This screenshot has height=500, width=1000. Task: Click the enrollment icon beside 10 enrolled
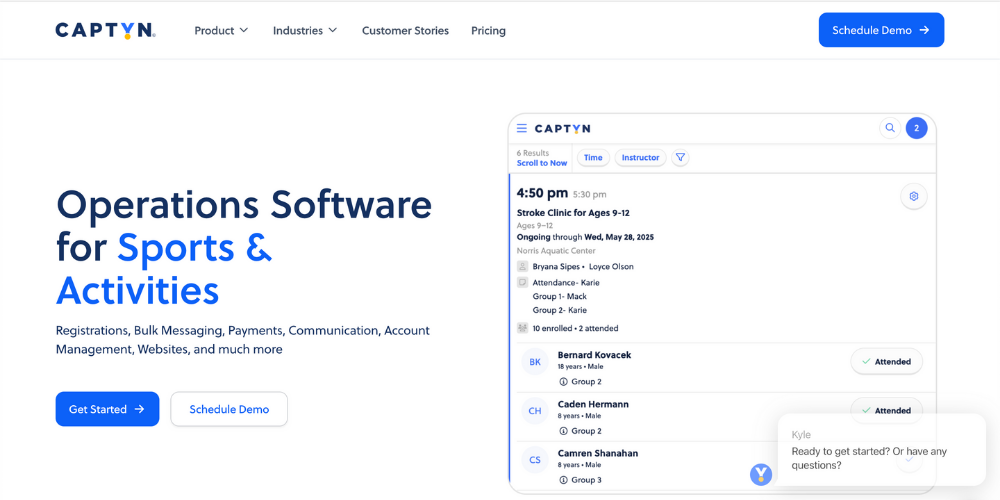pos(522,328)
